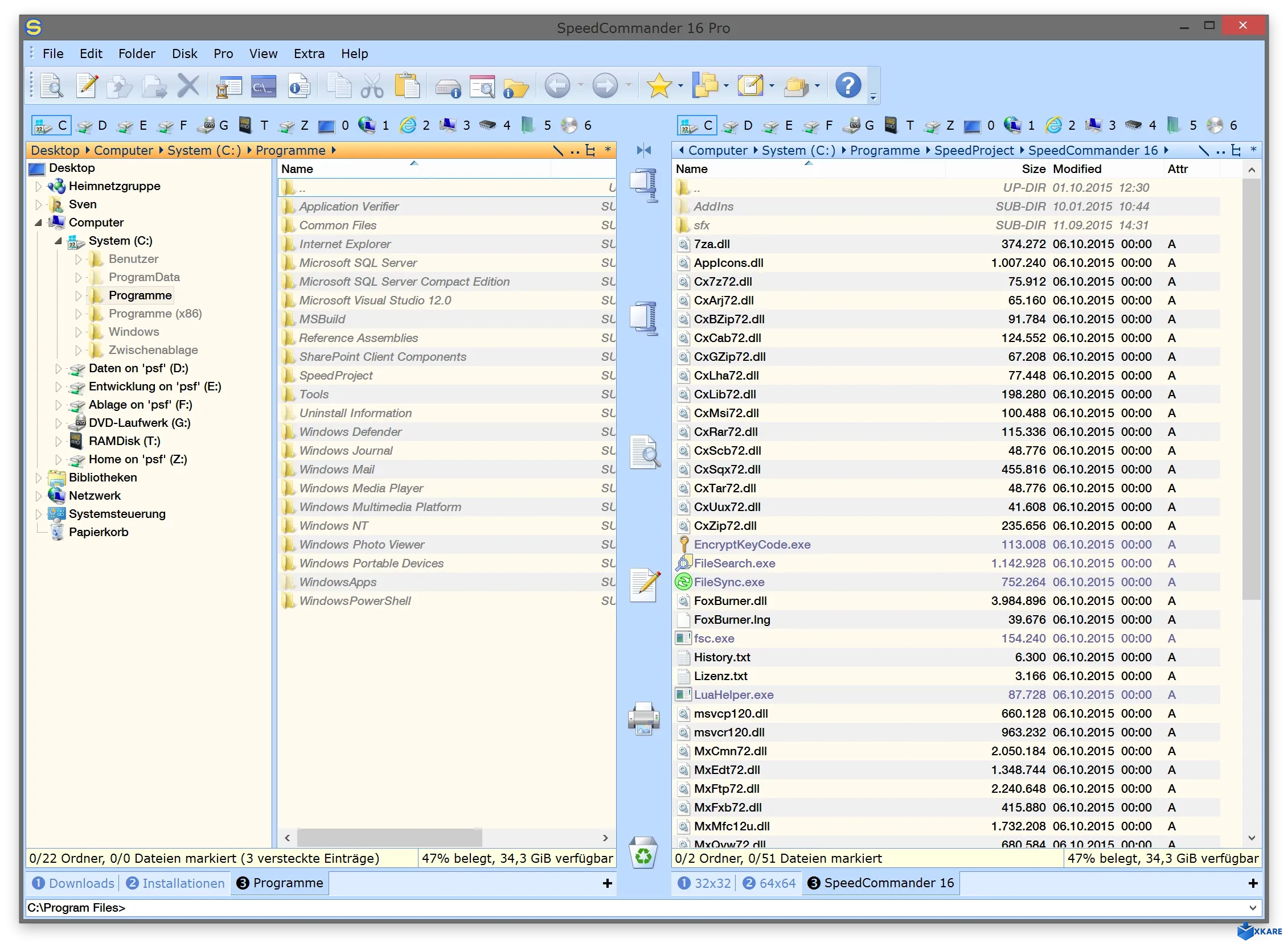
Task: Open the Back button history dropdown arrow
Action: click(x=581, y=86)
